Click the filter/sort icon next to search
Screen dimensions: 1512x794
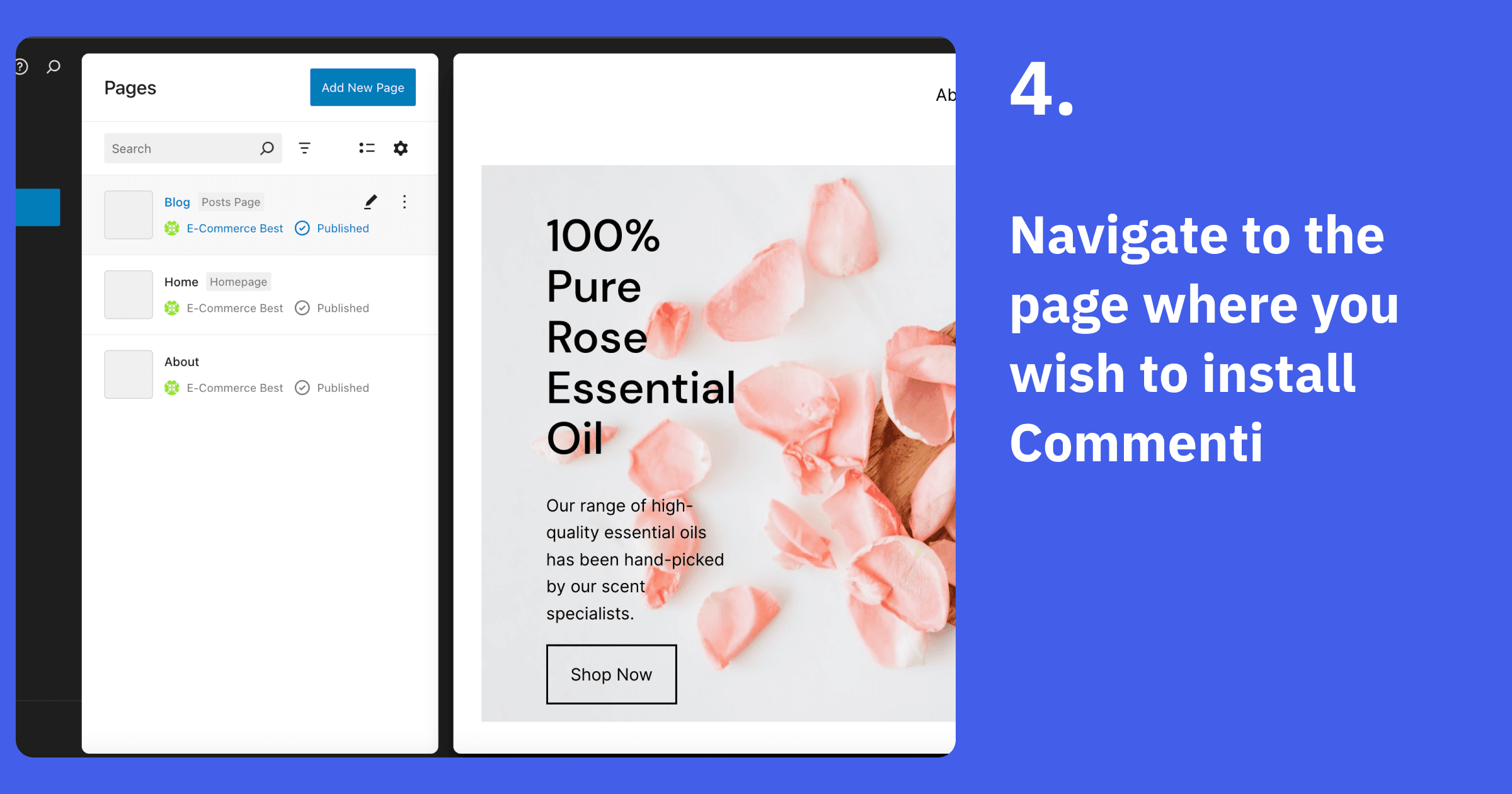[x=305, y=148]
